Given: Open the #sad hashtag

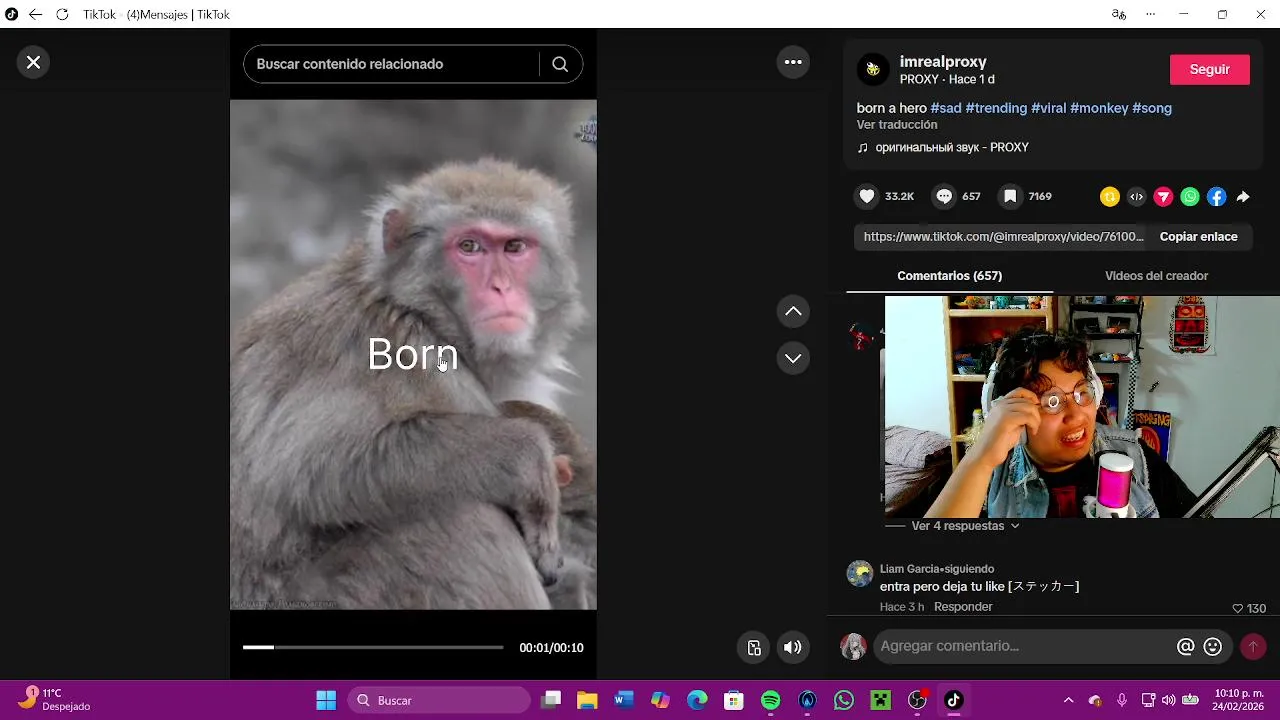Looking at the screenshot, I should [x=946, y=108].
